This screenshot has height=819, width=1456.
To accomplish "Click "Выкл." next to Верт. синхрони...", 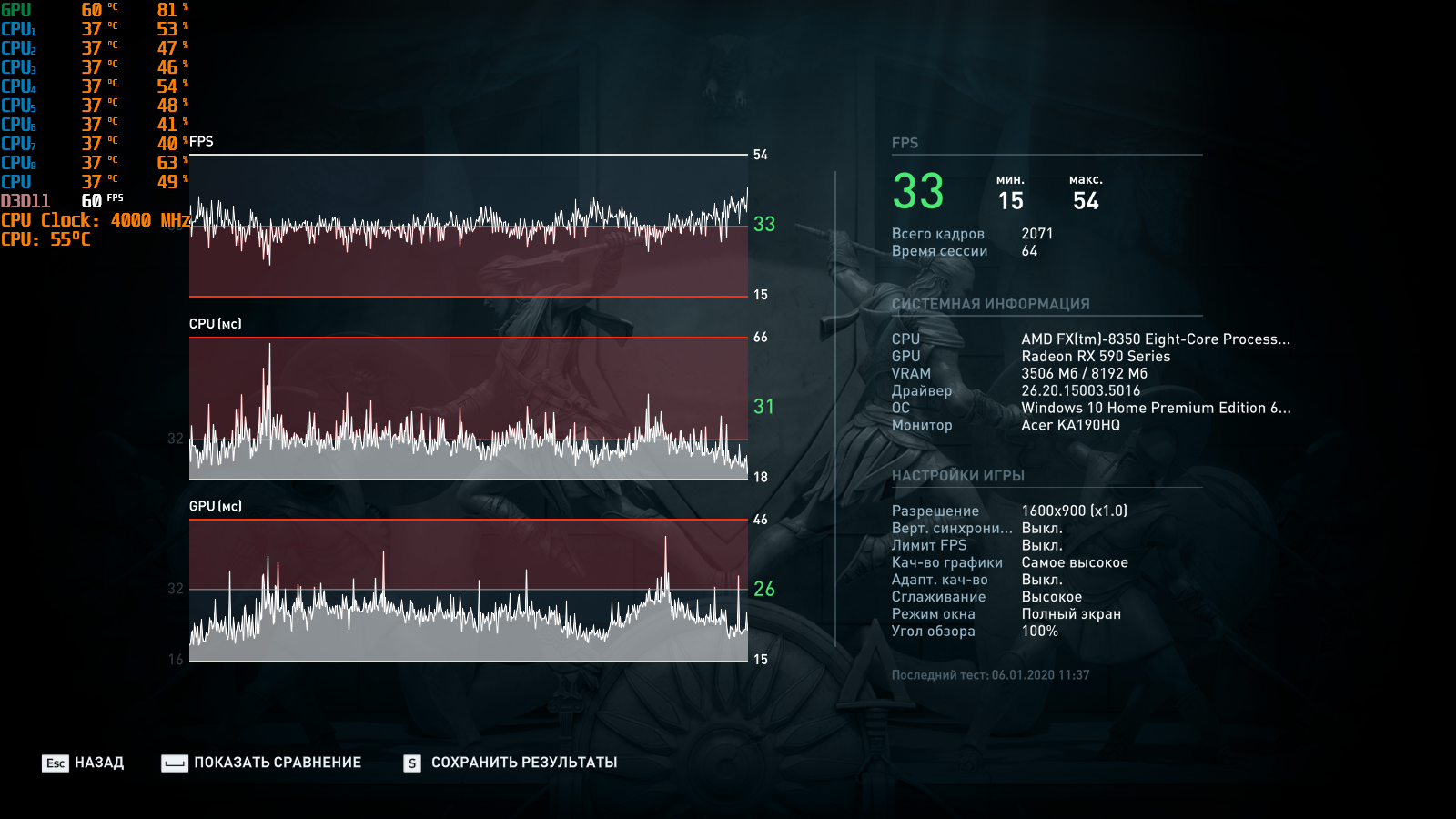I will coord(1042,529).
